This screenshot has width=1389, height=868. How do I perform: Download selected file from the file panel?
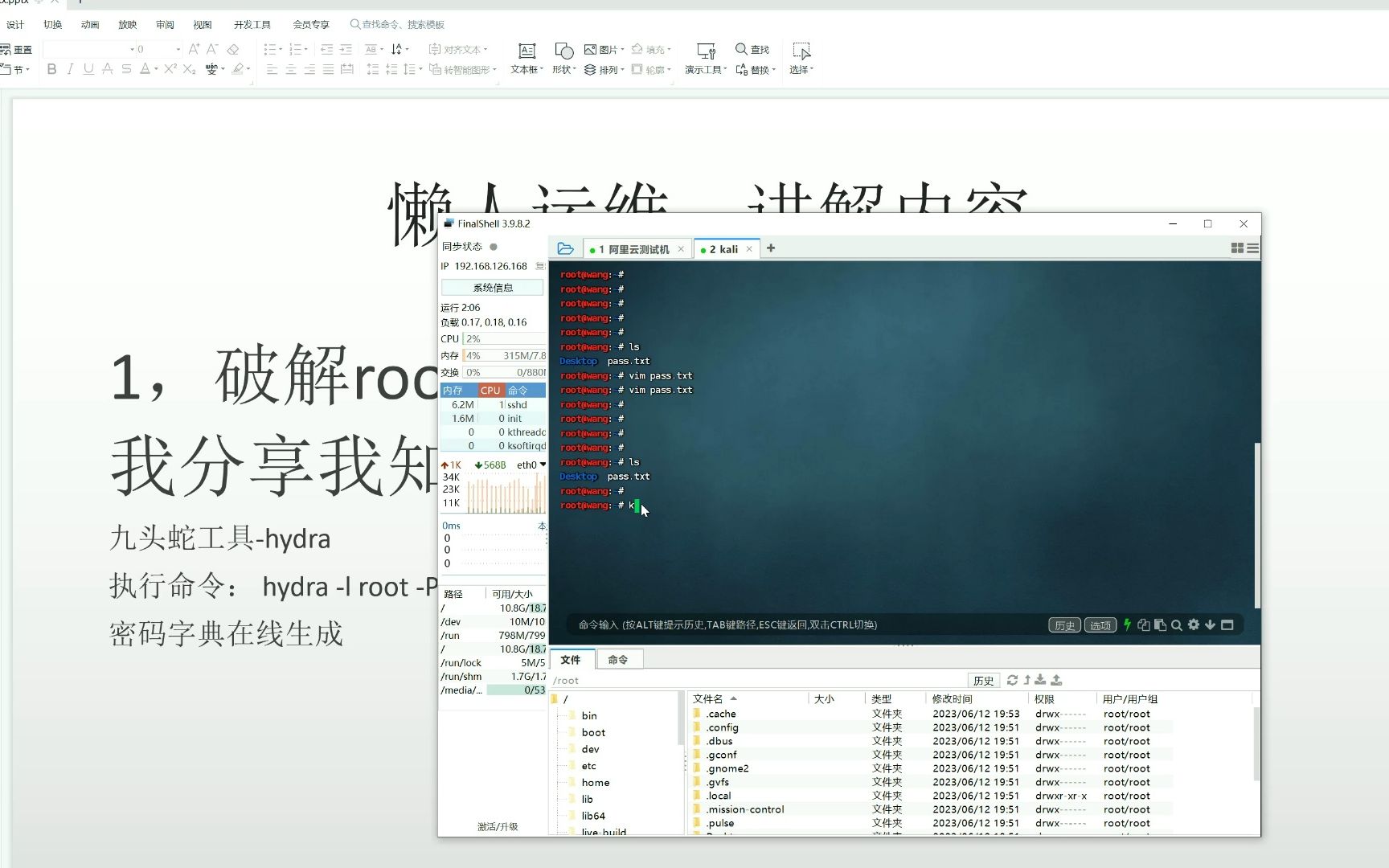(1040, 680)
